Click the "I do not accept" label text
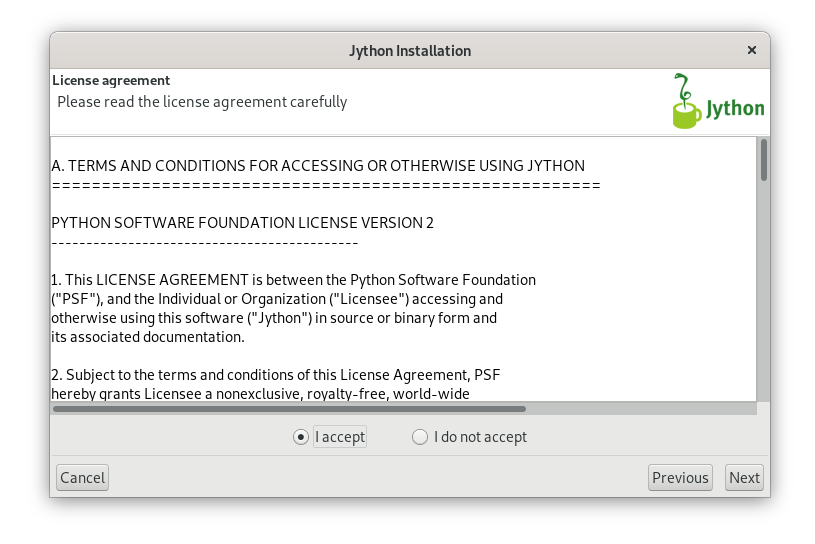 [480, 437]
